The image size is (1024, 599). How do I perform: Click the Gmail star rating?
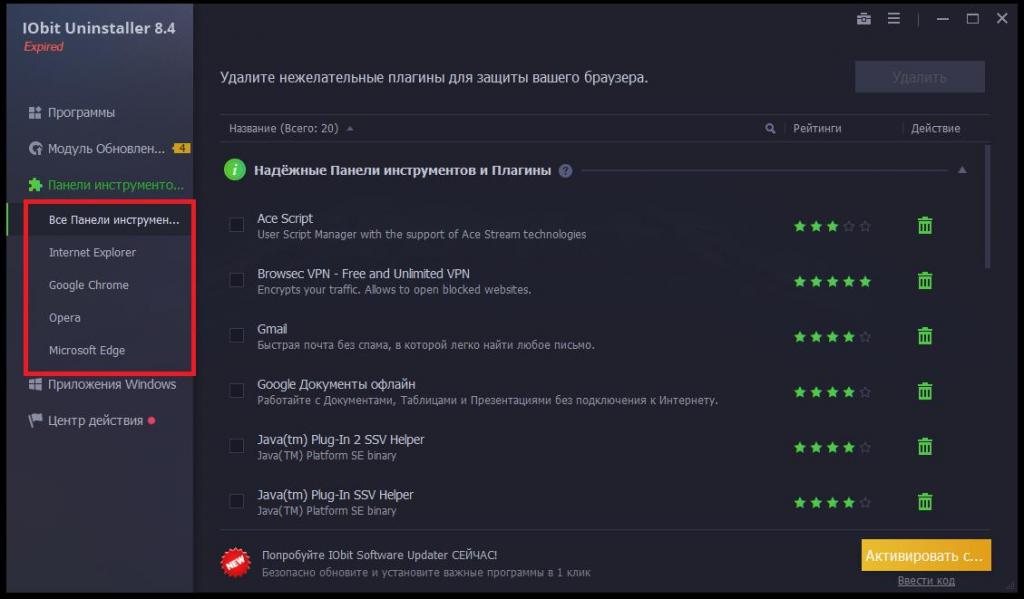[x=832, y=336]
